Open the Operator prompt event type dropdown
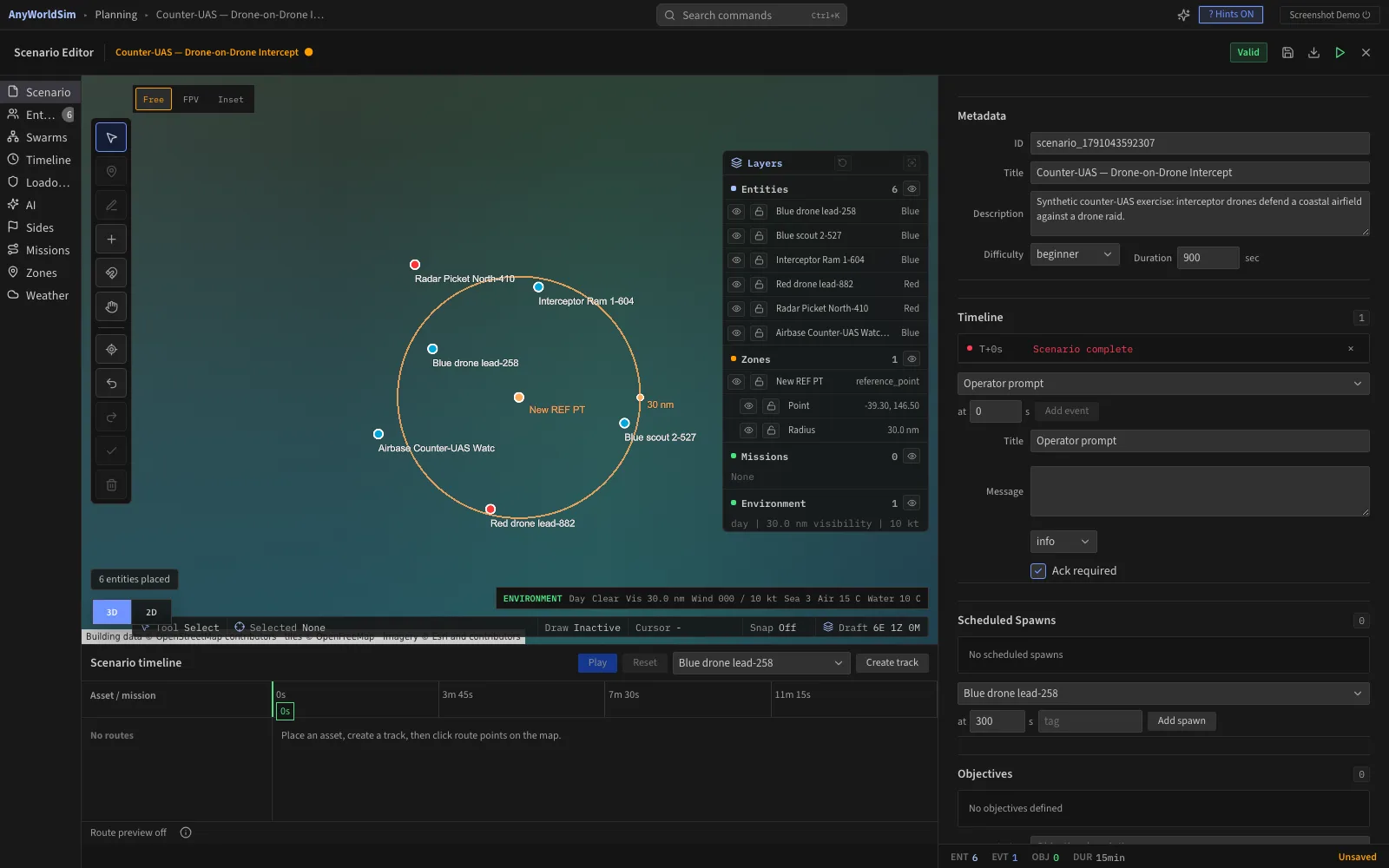Image resolution: width=1389 pixels, height=868 pixels. 1163,384
